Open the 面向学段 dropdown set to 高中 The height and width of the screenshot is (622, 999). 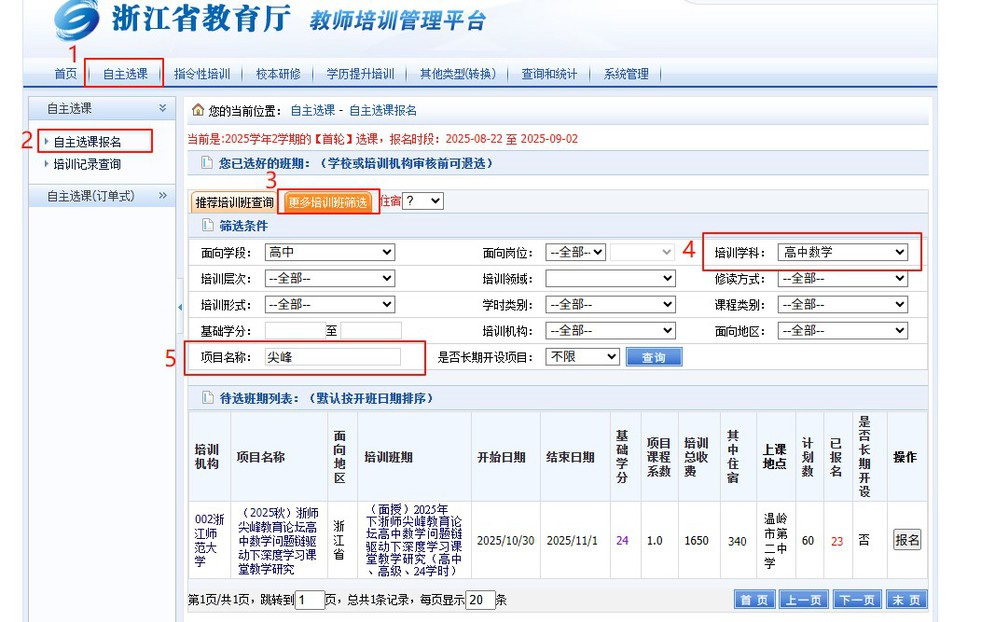coord(330,252)
